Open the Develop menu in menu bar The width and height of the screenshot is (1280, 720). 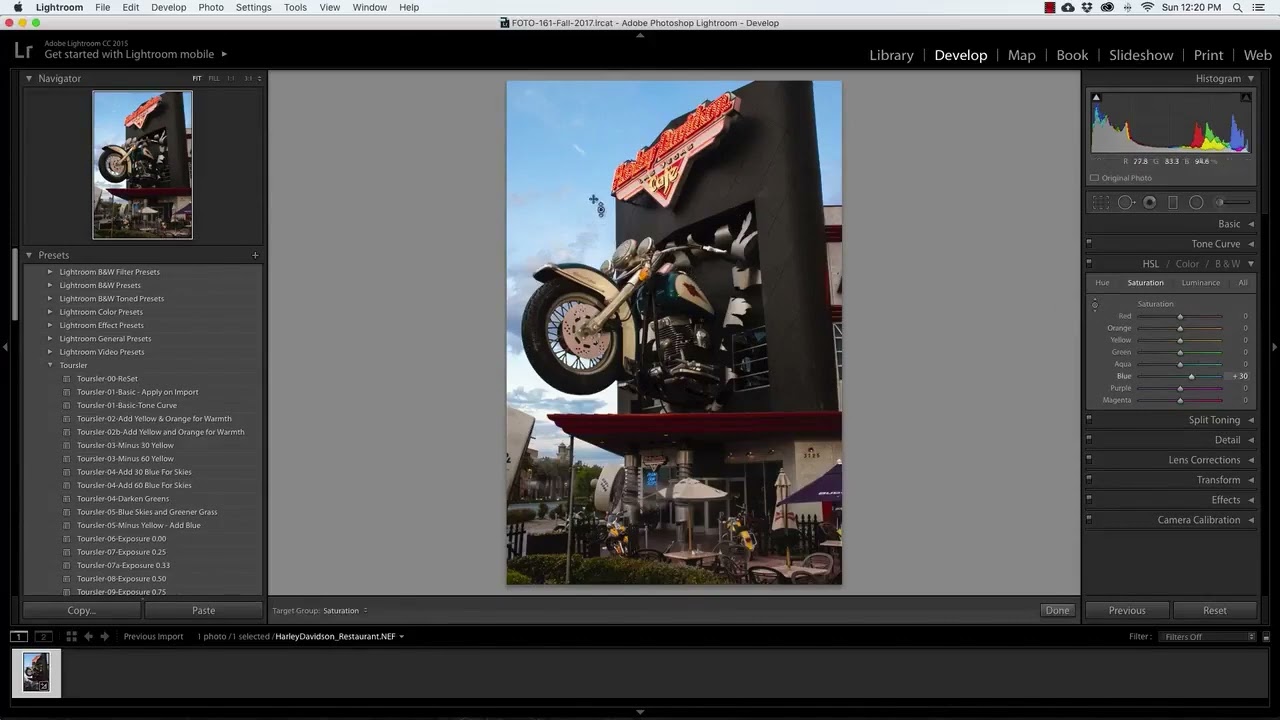[x=168, y=7]
